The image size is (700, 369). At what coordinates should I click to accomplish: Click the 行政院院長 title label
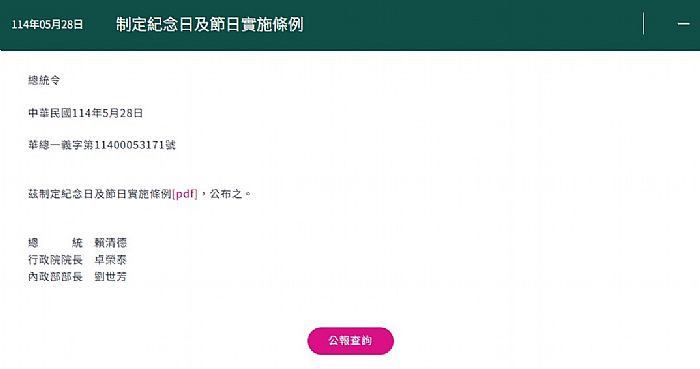pos(55,260)
